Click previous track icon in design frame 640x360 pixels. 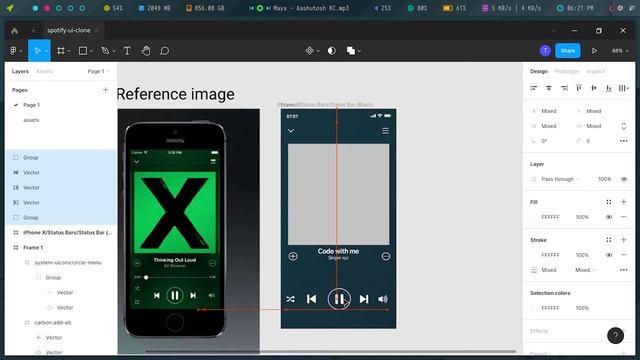[x=311, y=299]
